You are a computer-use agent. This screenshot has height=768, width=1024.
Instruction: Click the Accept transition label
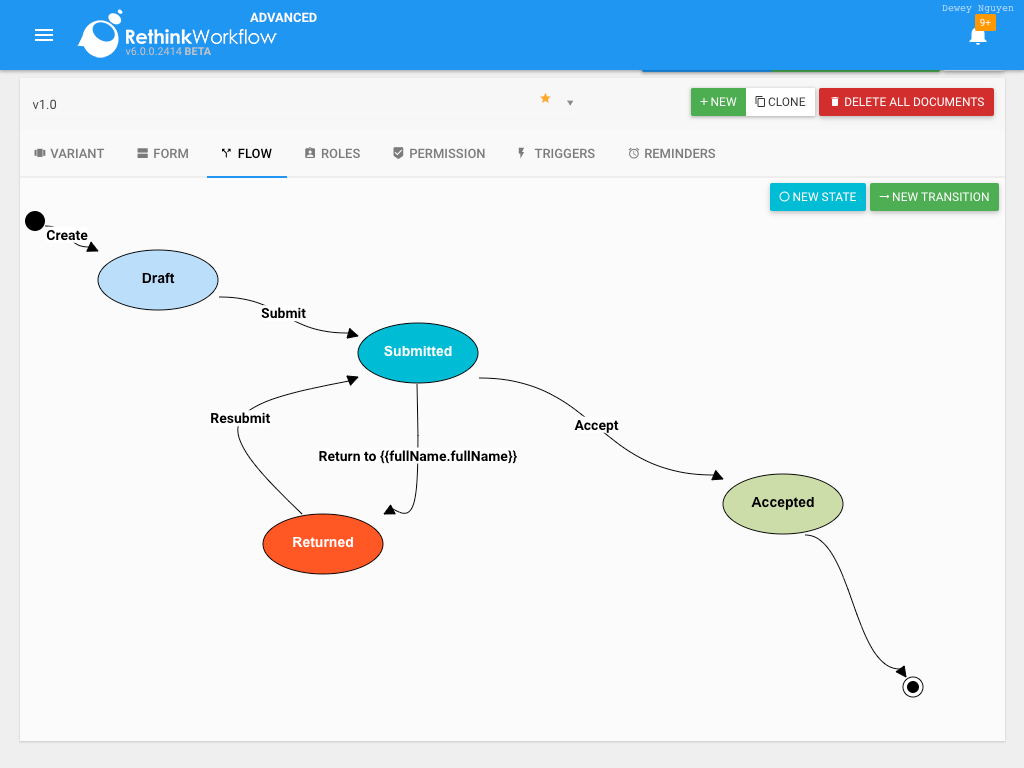(596, 425)
